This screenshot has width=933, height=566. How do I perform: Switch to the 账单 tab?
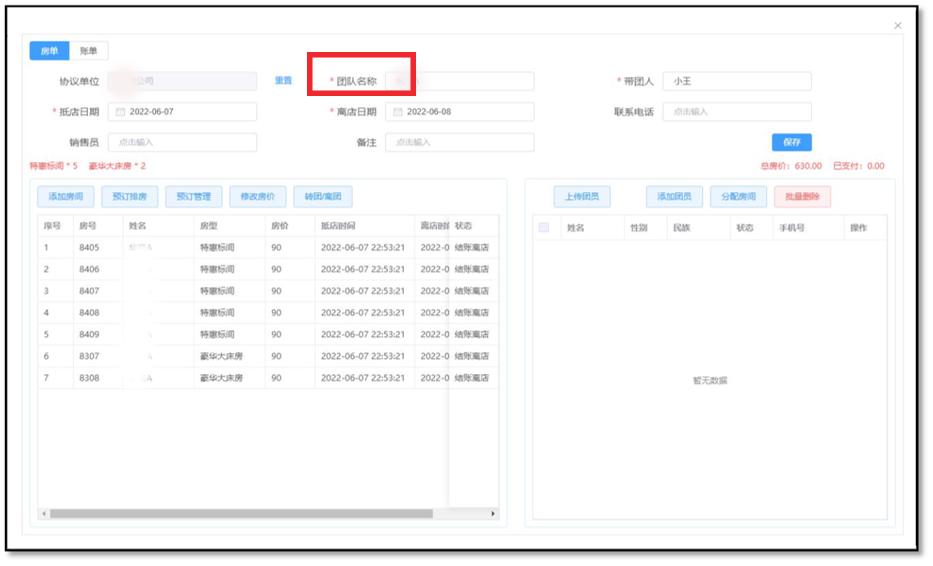pos(89,51)
